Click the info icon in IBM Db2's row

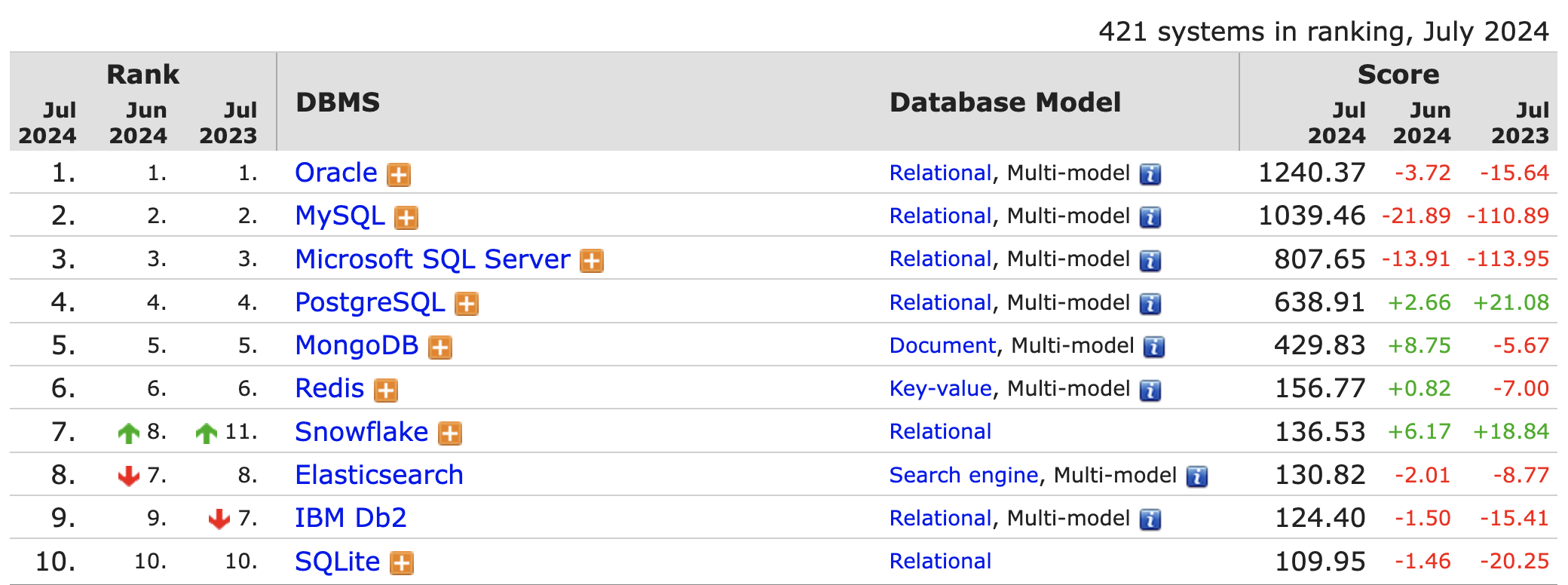pyautogui.click(x=1150, y=519)
